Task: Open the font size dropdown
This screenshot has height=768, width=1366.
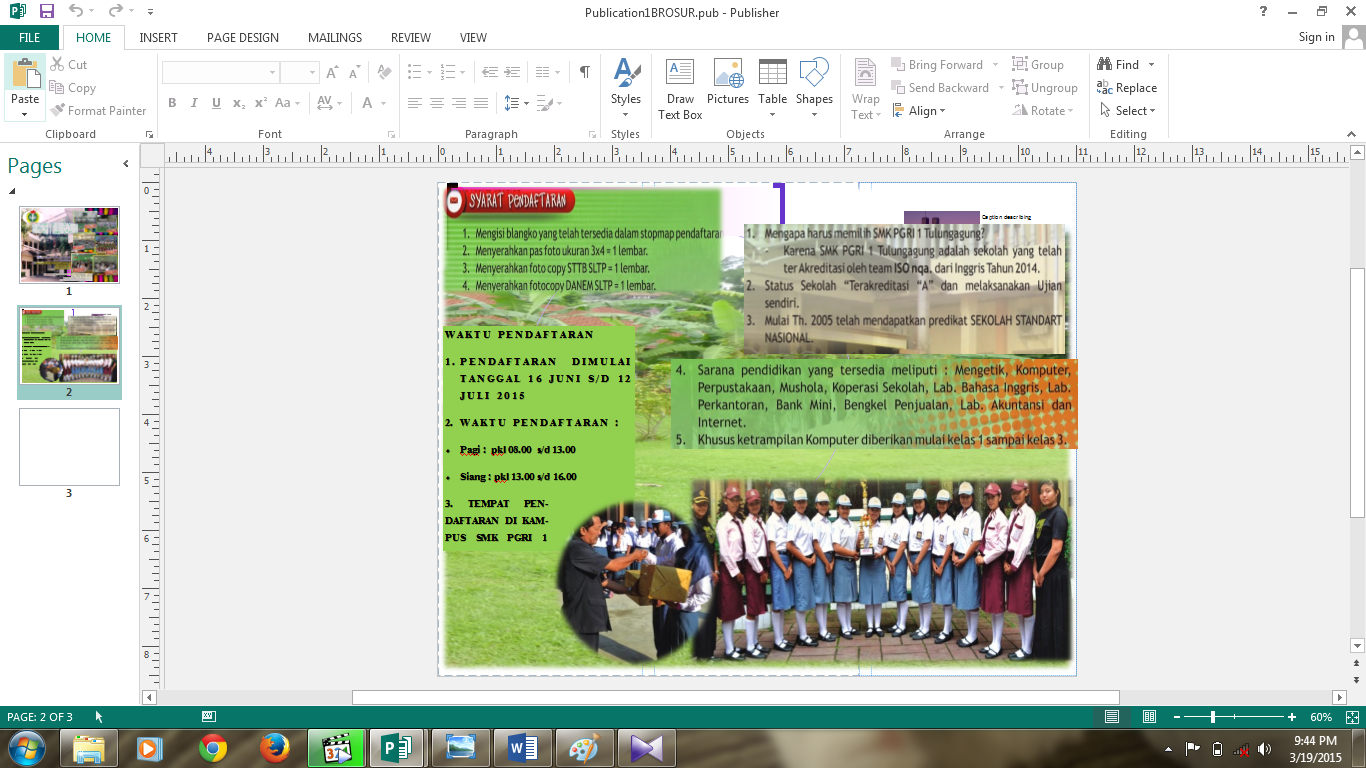Action: [312, 73]
